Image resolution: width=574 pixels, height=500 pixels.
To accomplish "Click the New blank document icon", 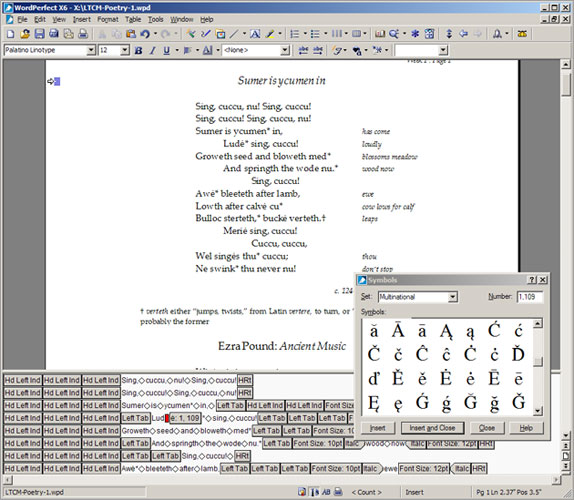I will coord(10,34).
